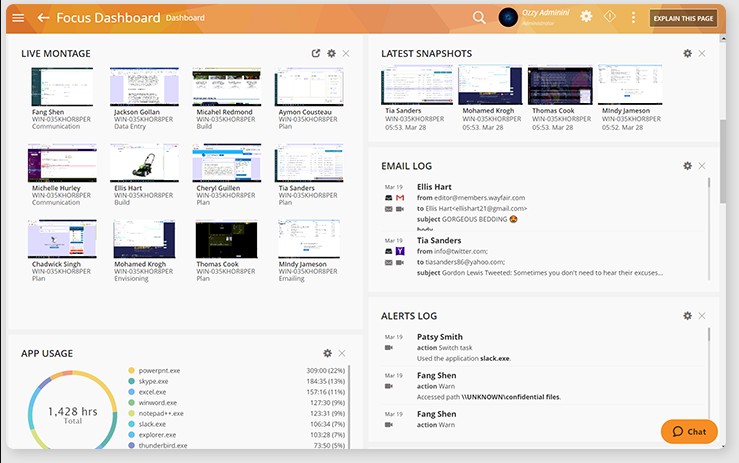Click the Explain This Page button
739x463 pixels.
coord(683,18)
